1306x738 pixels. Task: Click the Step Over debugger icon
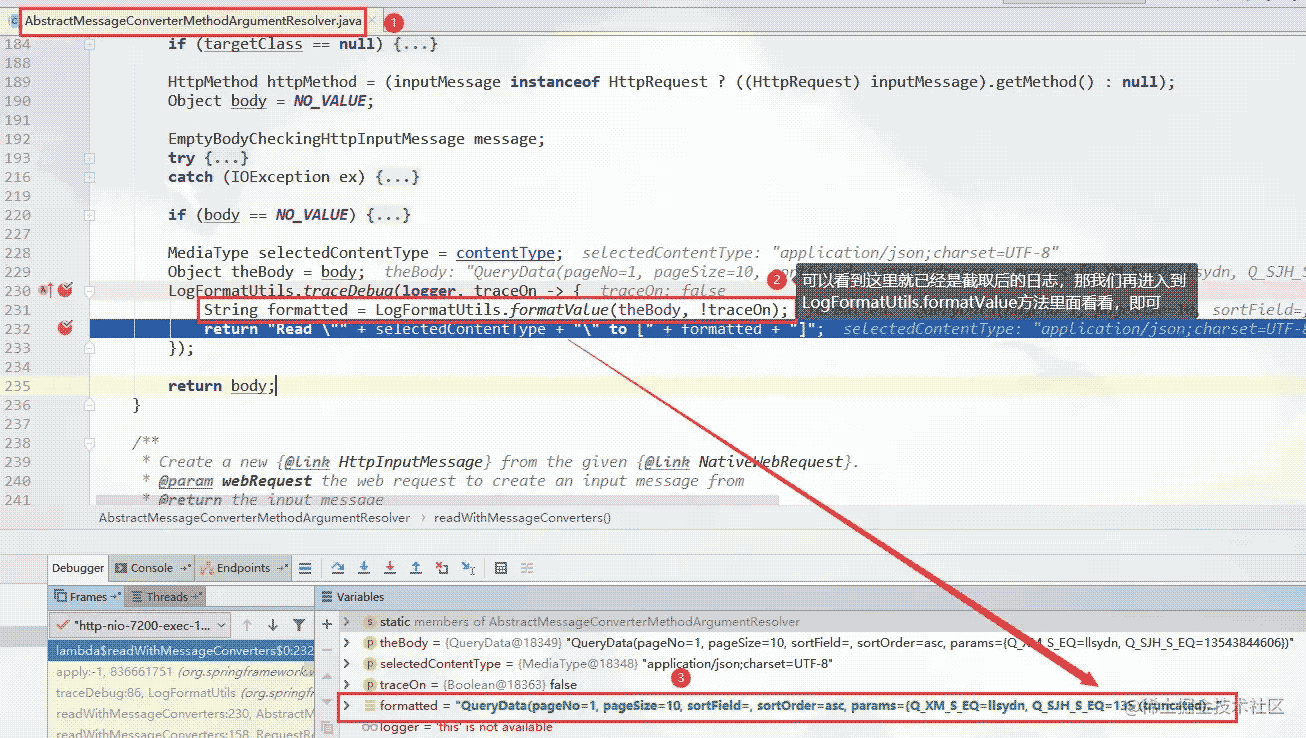click(x=338, y=568)
